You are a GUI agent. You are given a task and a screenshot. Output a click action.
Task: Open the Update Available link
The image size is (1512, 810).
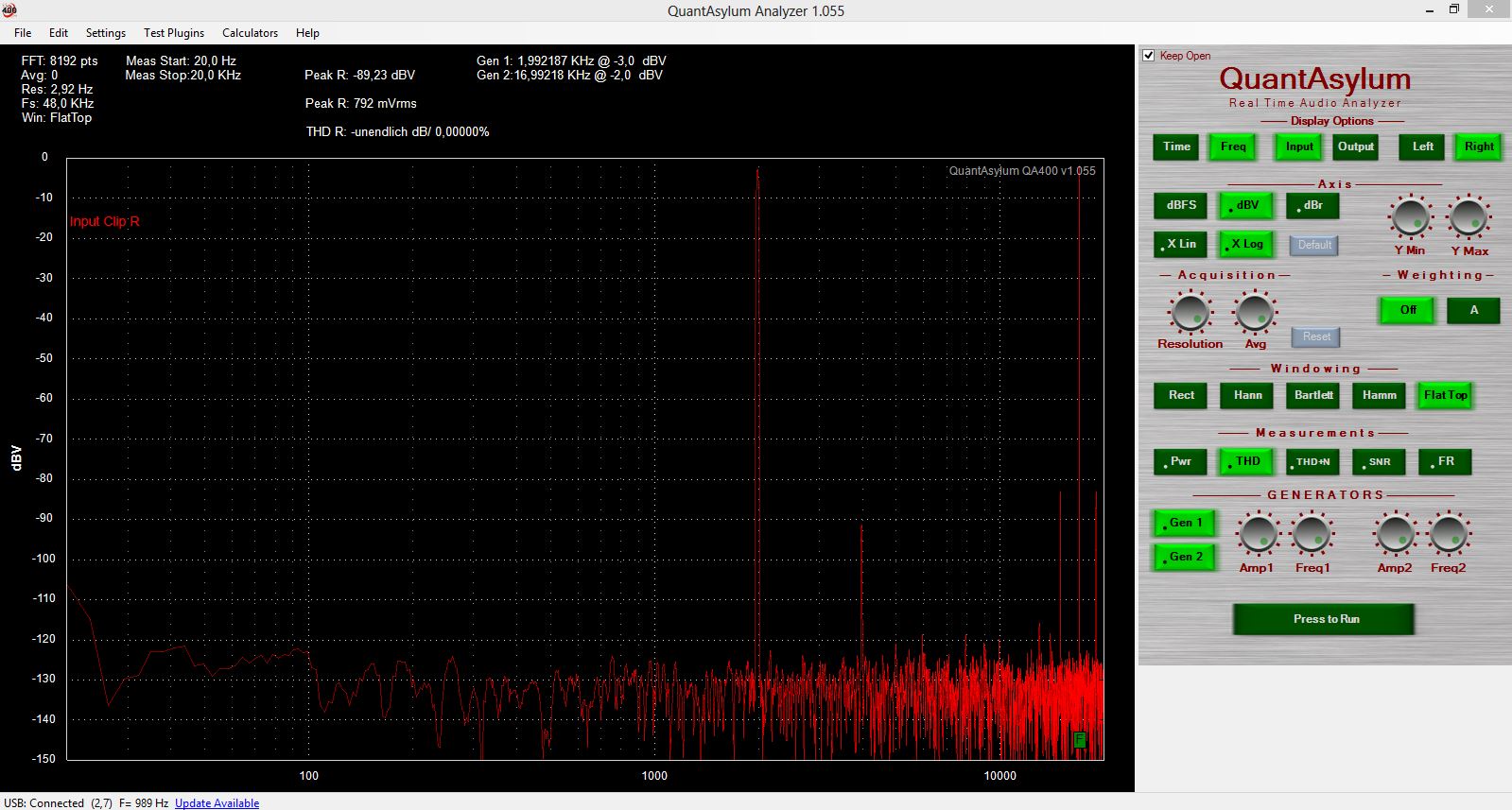(217, 803)
